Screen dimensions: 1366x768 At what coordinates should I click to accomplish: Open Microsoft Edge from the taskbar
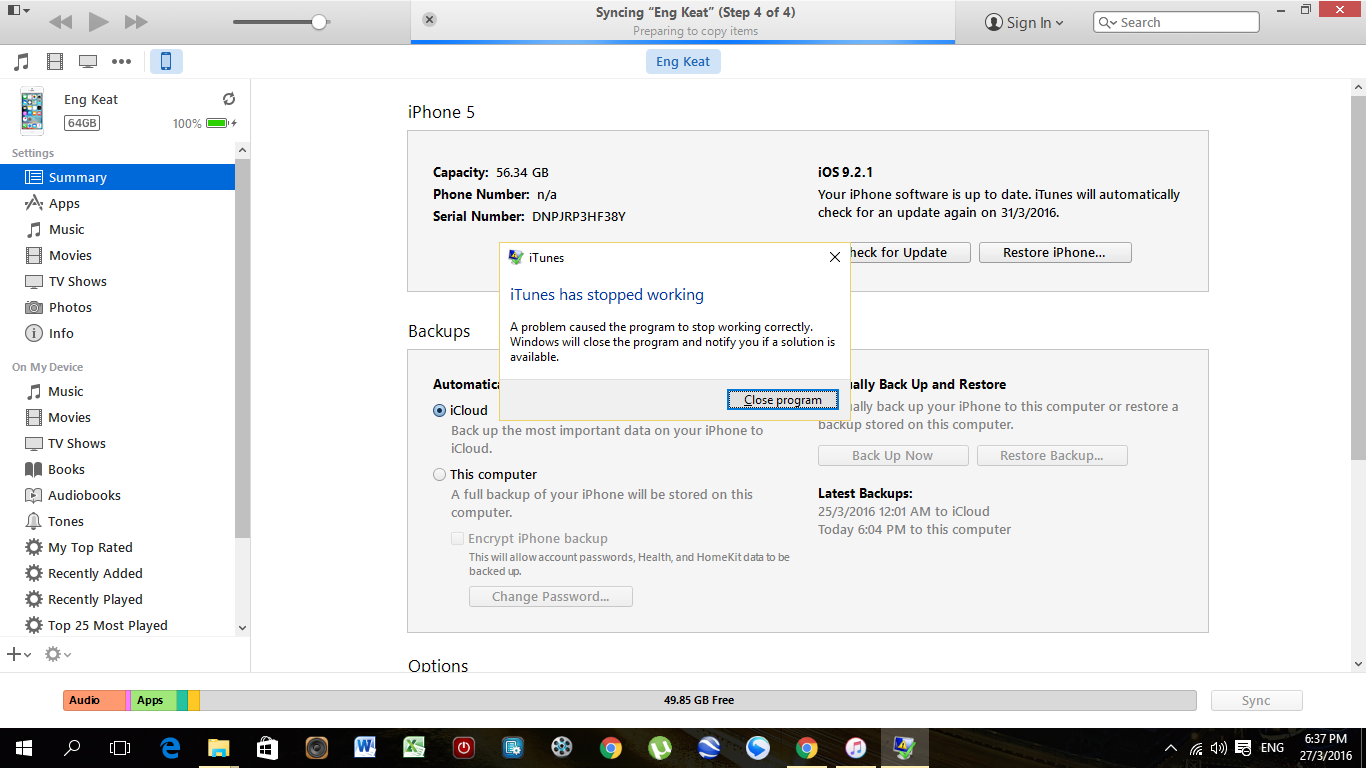pyautogui.click(x=170, y=747)
